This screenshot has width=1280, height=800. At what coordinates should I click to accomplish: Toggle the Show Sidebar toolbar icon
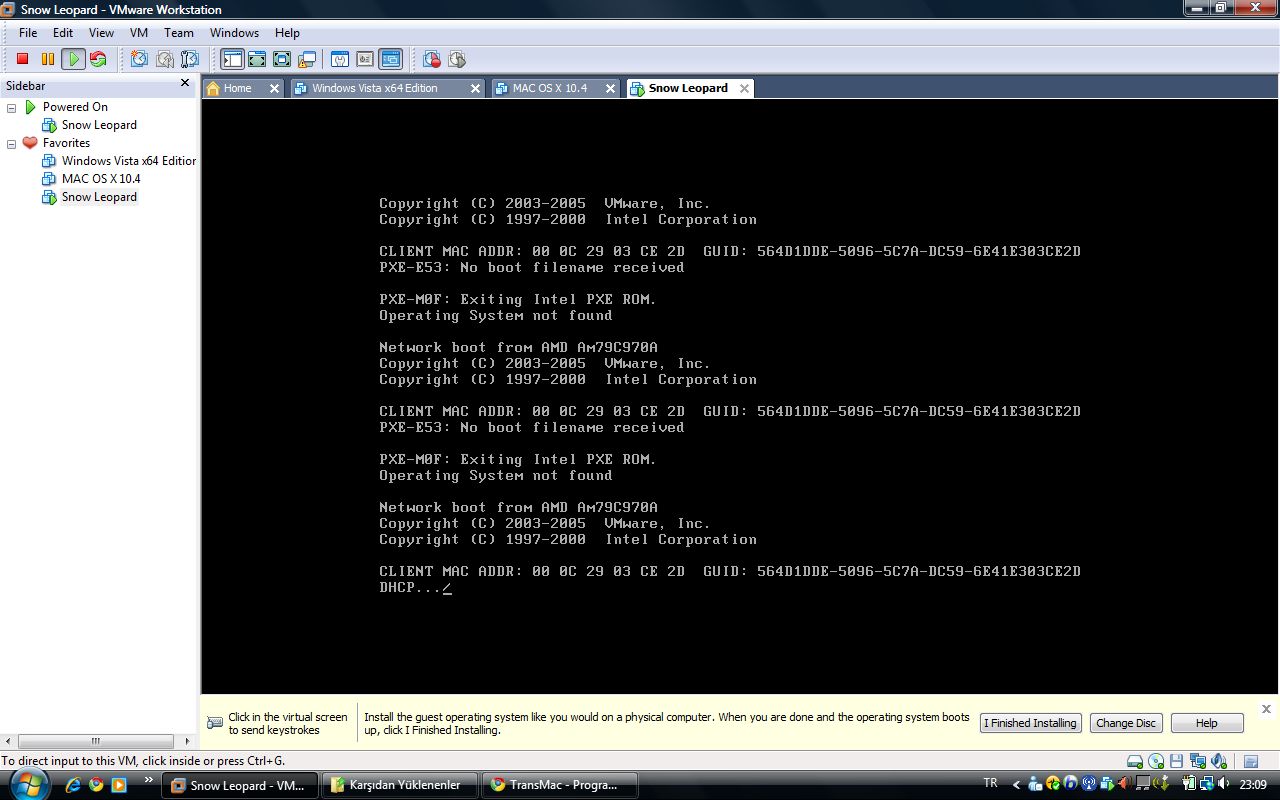pos(232,59)
